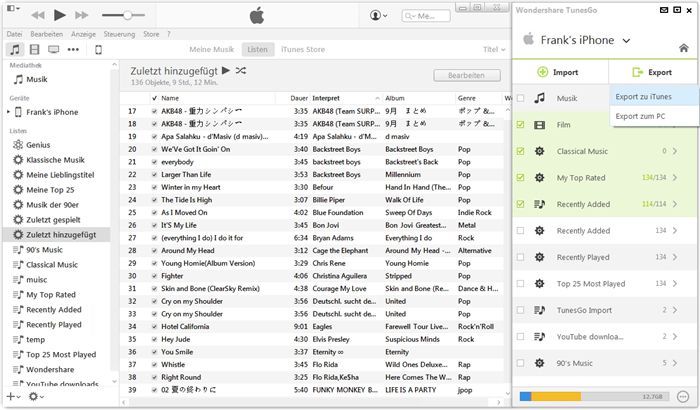Switch to the Listen tab
700x410 pixels.
pyautogui.click(x=258, y=50)
